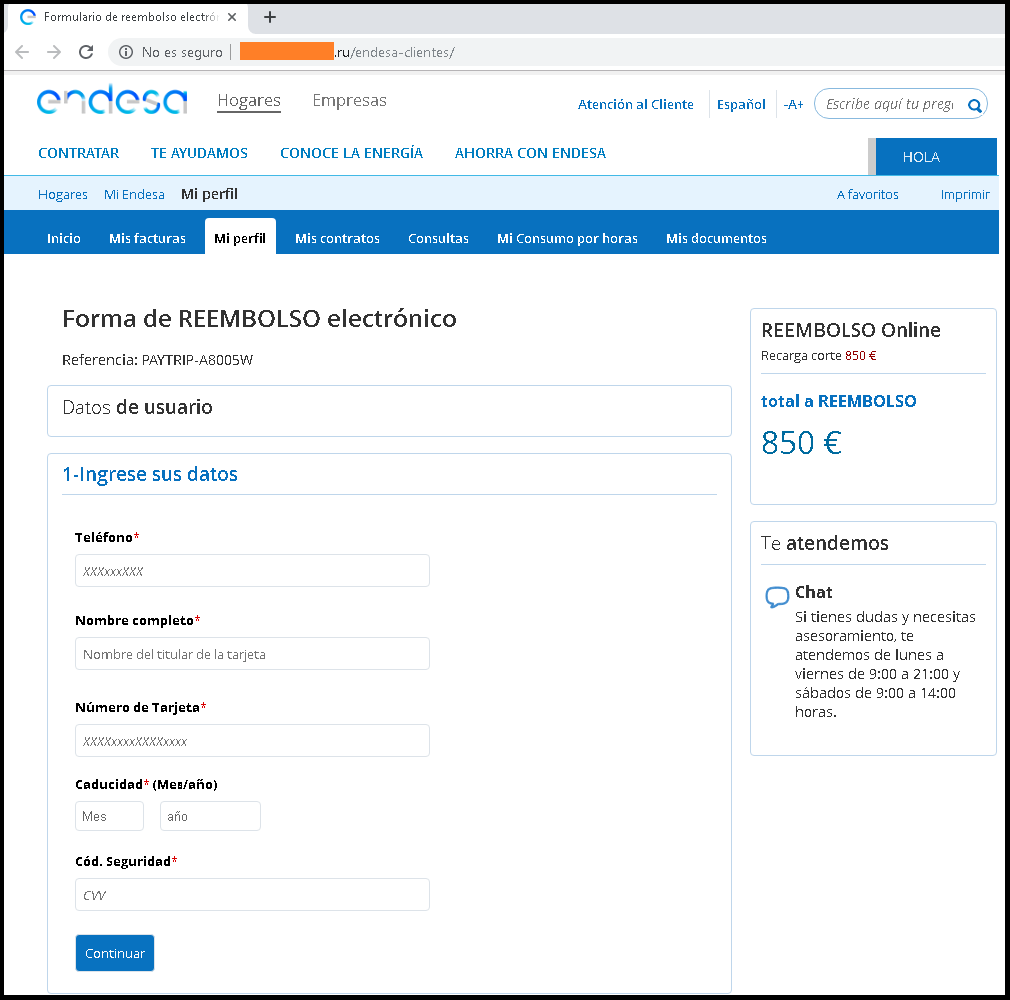1010x1000 pixels.
Task: Click the browser back arrow
Action: [x=23, y=52]
